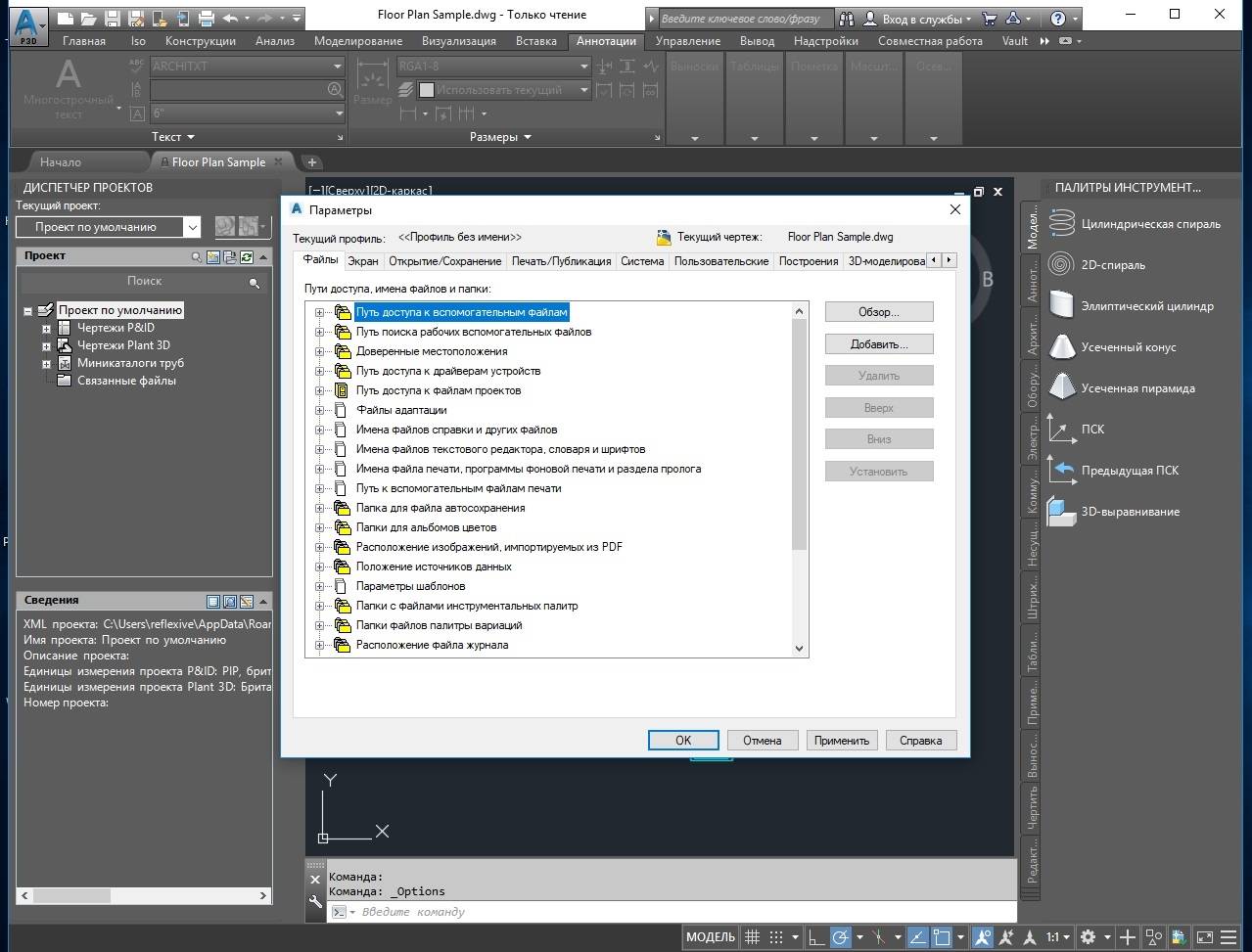This screenshot has width=1252, height=952.
Task: Select the Эллиптический цилиндр tool
Action: click(x=1131, y=306)
